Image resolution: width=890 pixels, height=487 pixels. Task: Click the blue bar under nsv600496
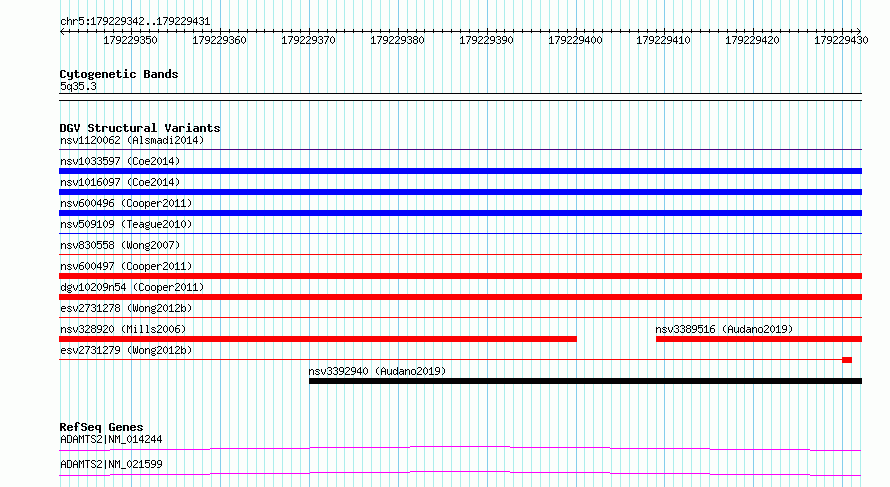coord(460,213)
